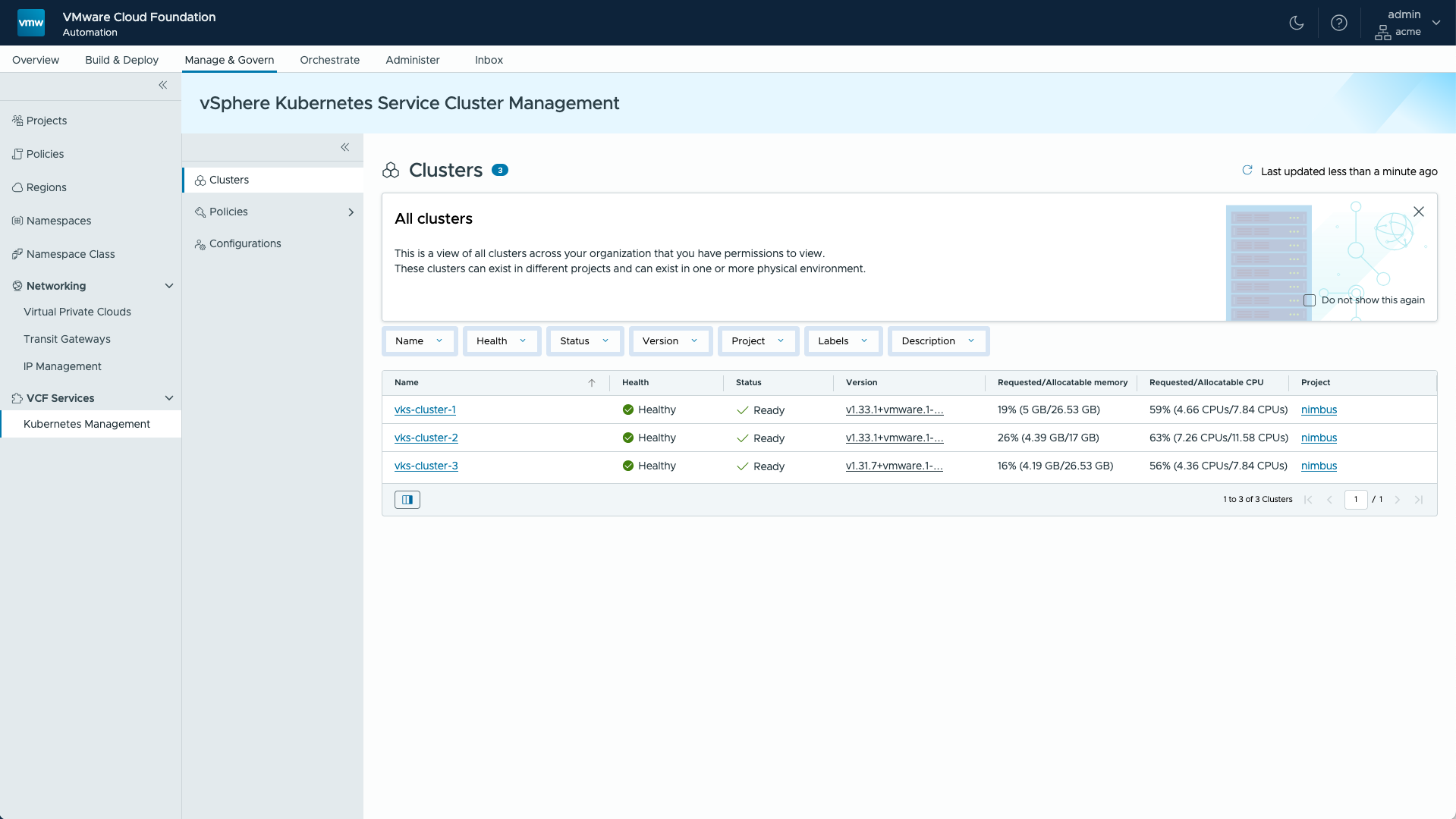Image resolution: width=1456 pixels, height=819 pixels.
Task: Click the Configurations gear icon
Action: (x=200, y=244)
